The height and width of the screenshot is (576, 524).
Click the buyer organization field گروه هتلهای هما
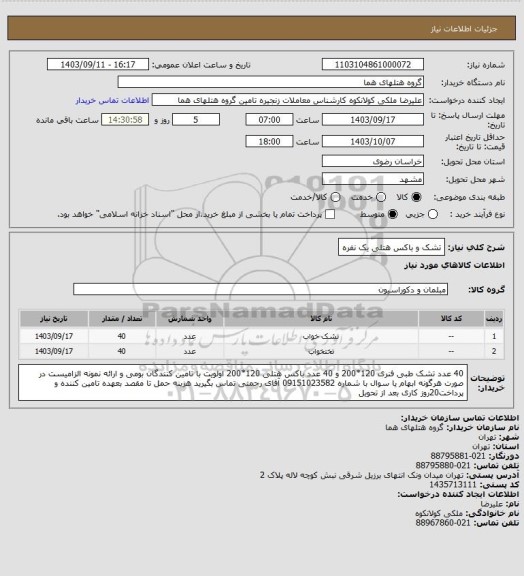(x=270, y=82)
